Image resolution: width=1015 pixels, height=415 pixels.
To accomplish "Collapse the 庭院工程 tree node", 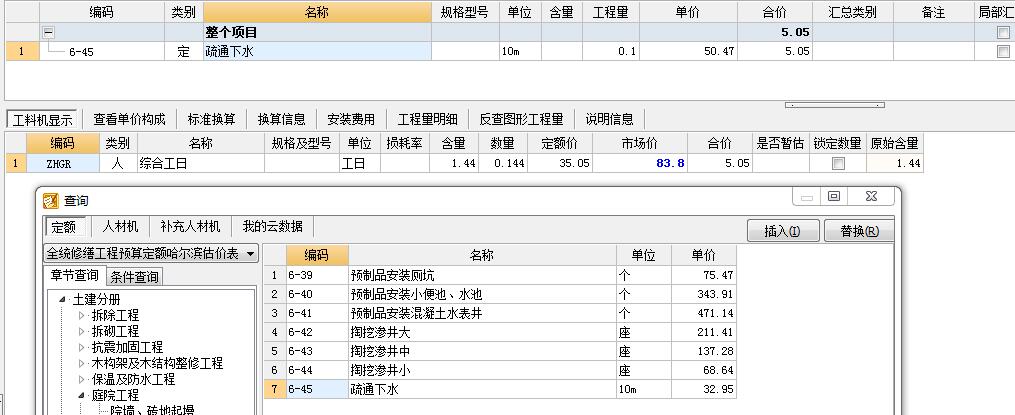I will pos(82,395).
